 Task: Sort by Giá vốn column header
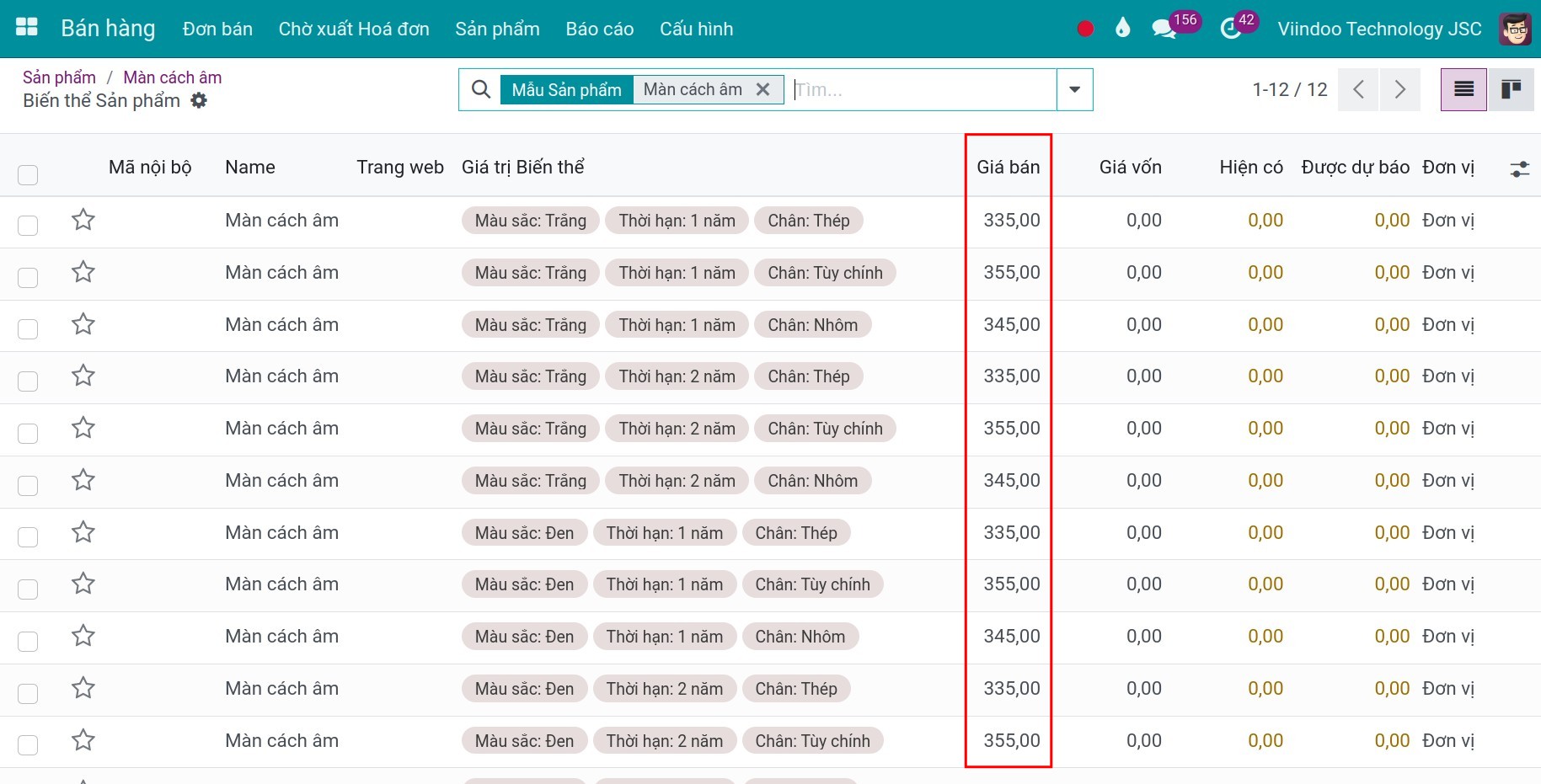point(1130,167)
